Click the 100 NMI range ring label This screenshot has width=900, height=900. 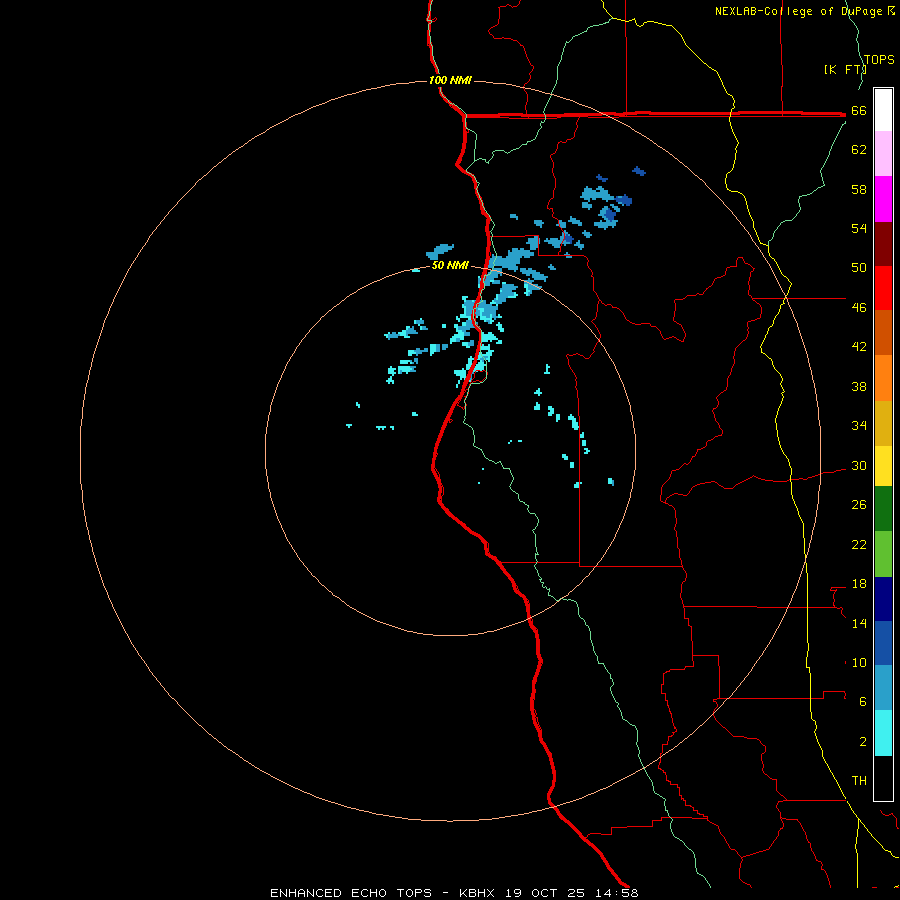click(x=450, y=80)
